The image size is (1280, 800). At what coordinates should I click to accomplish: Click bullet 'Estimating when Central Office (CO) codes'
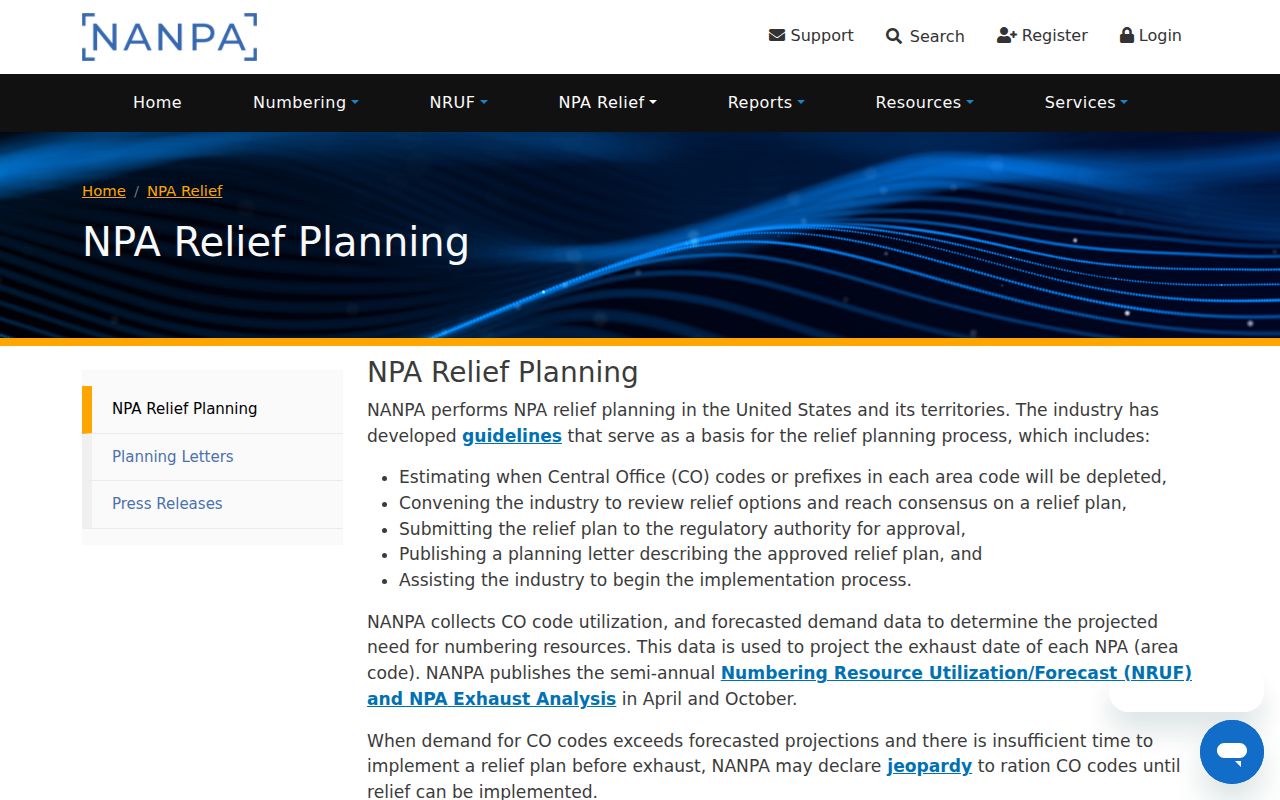tap(783, 477)
